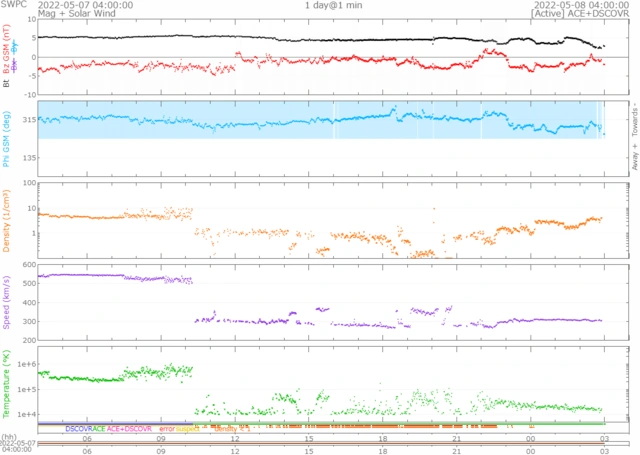Click the 12 hour tick on time axis

pyautogui.click(x=235, y=438)
